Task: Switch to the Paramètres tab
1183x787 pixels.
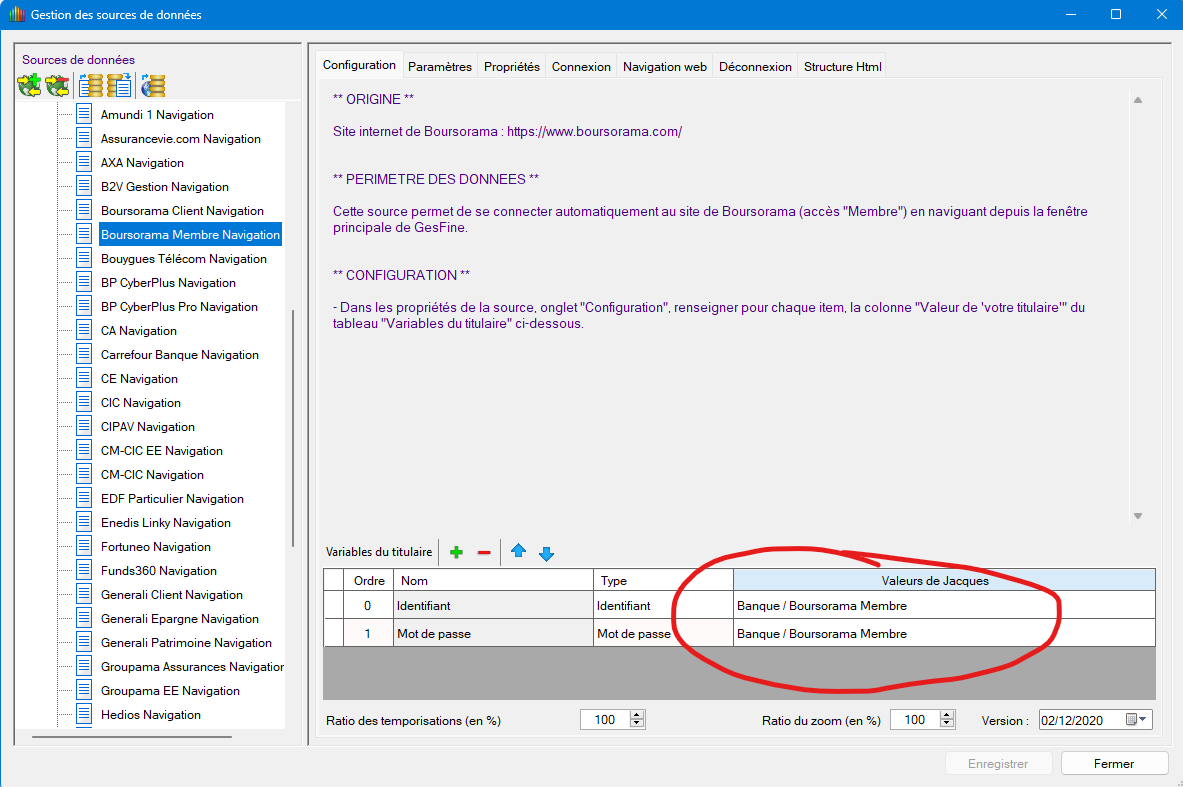Action: click(x=439, y=67)
